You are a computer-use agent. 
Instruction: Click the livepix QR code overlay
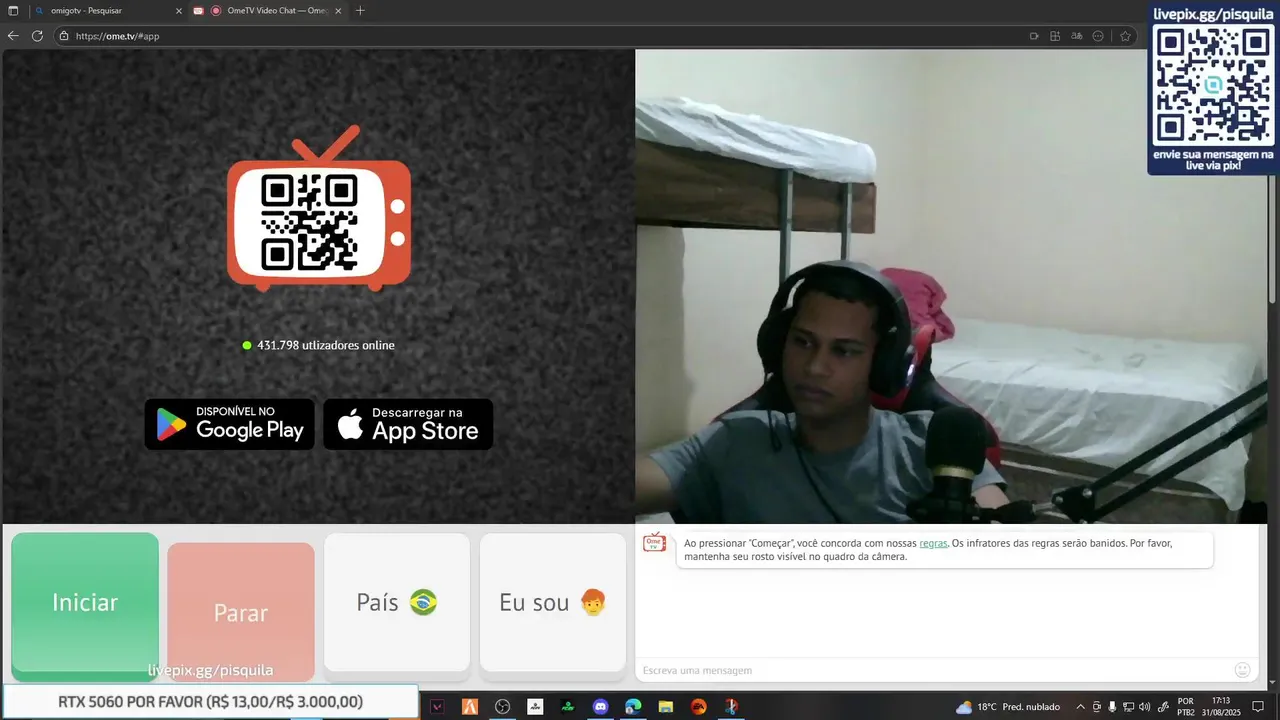coord(1213,85)
